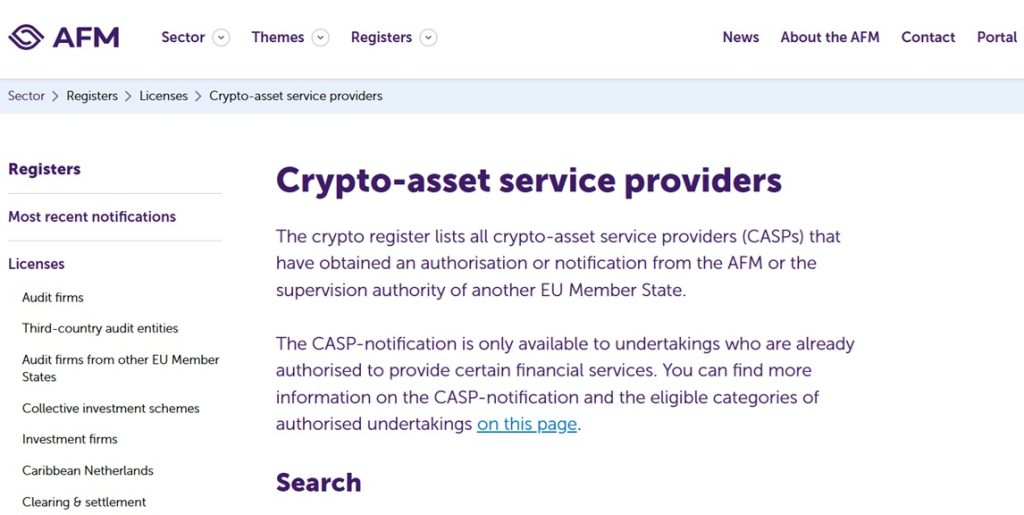Click the Registers breadcrumb link

[x=92, y=96]
